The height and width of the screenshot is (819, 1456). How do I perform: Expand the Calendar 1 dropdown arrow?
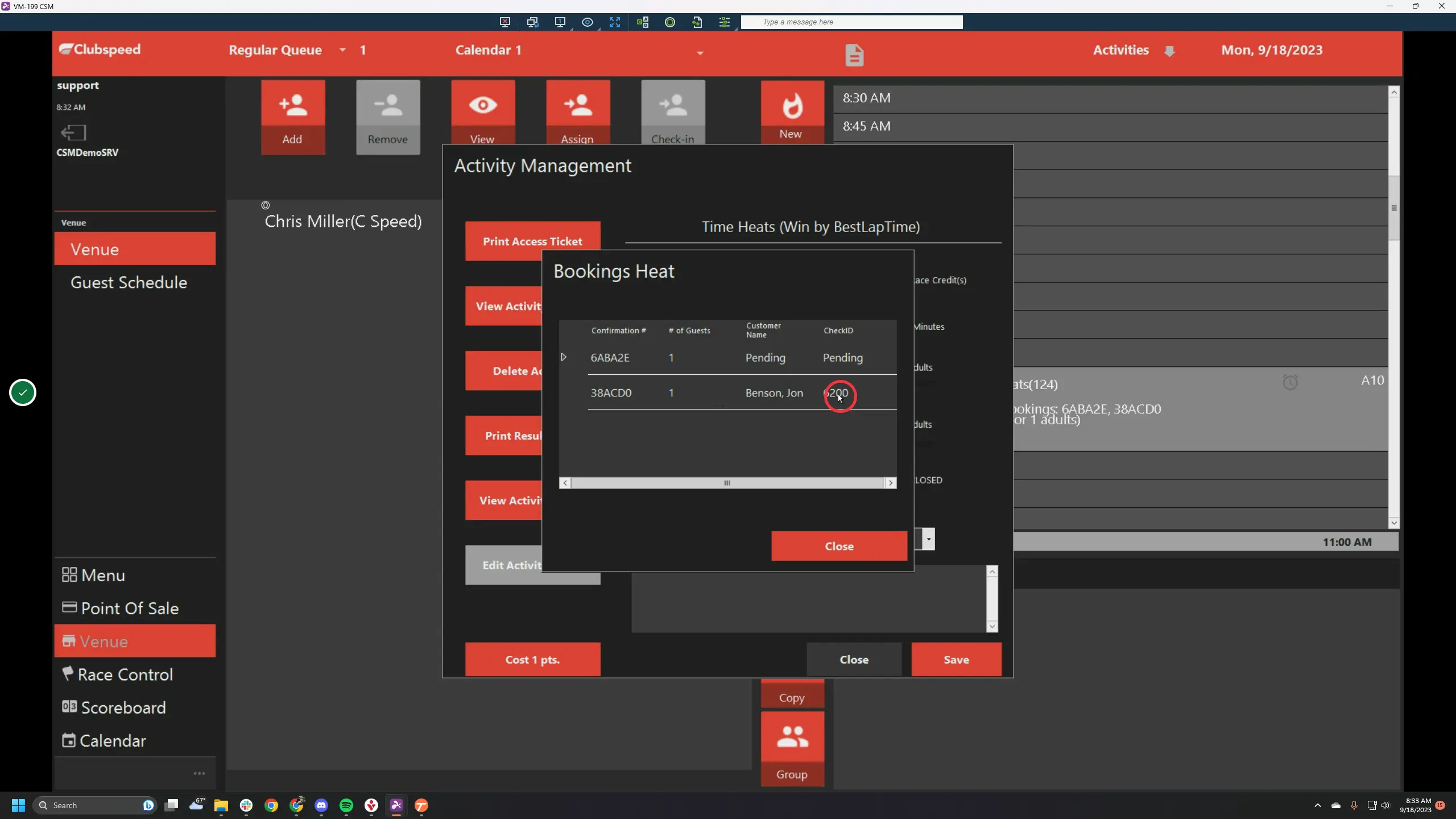(x=700, y=53)
